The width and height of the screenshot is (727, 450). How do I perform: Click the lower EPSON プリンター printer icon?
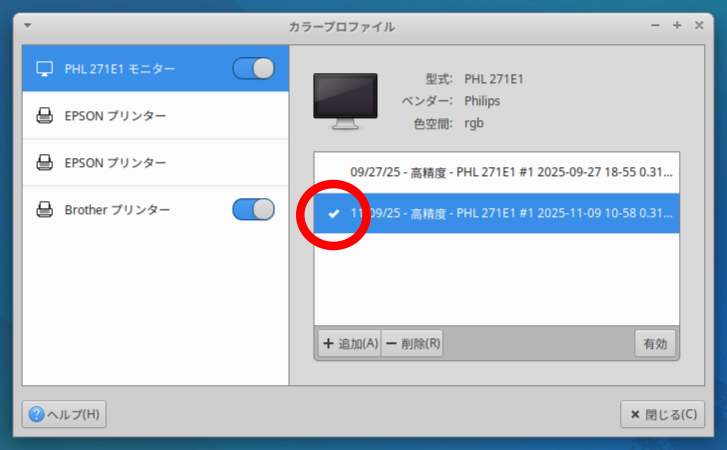(x=44, y=162)
